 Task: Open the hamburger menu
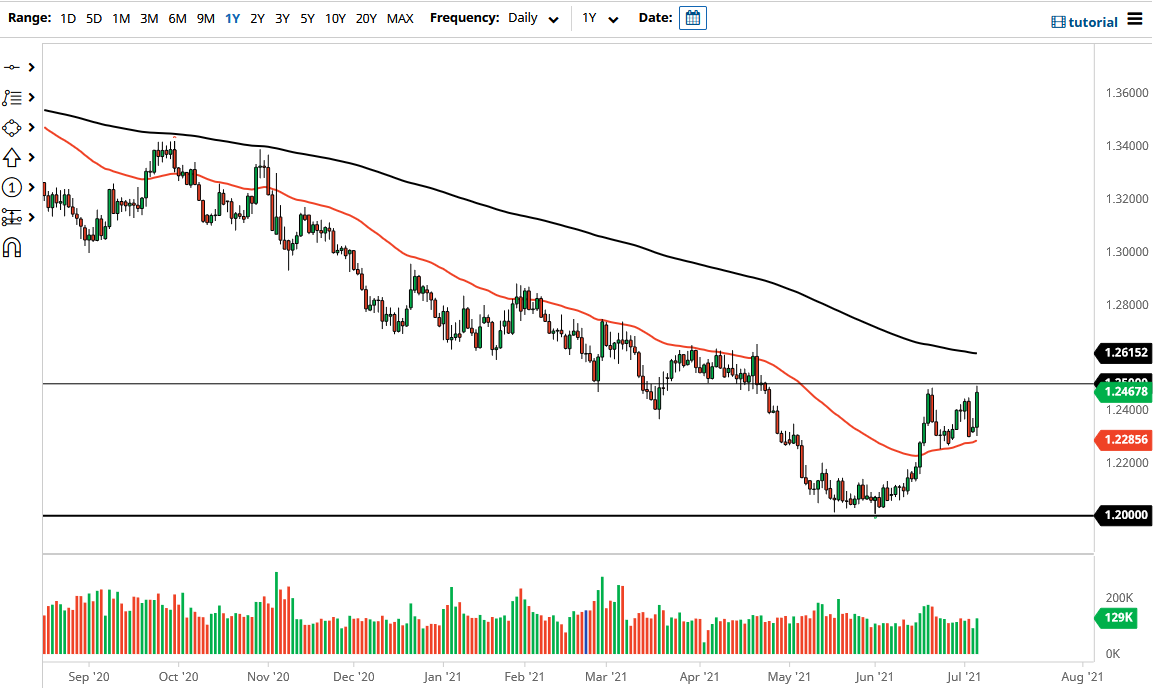pyautogui.click(x=1137, y=17)
